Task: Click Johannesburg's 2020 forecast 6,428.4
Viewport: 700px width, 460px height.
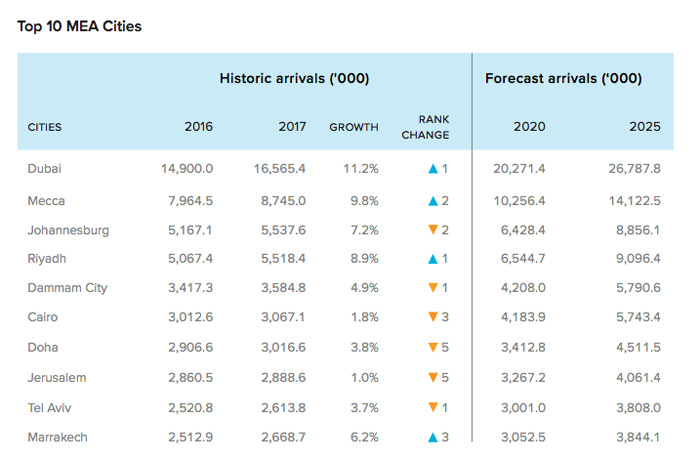Action: 523,230
